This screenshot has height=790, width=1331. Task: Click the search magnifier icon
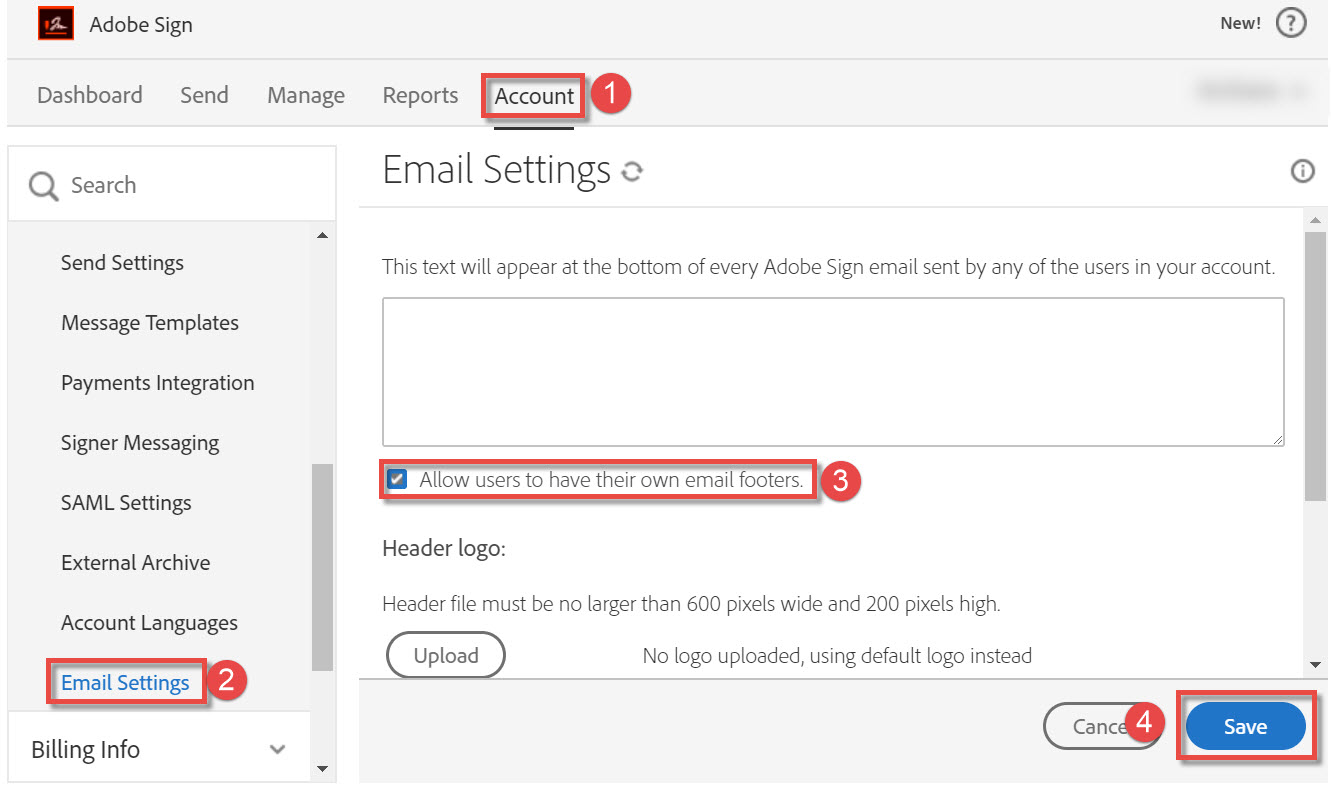[x=44, y=186]
